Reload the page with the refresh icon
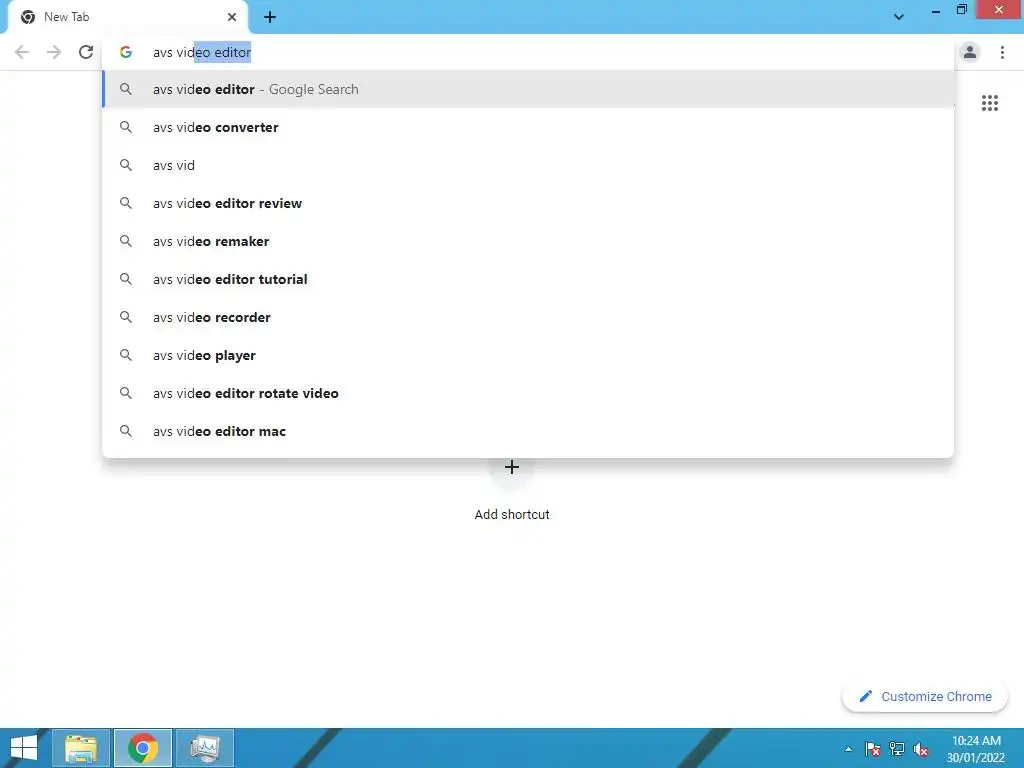 pos(86,52)
